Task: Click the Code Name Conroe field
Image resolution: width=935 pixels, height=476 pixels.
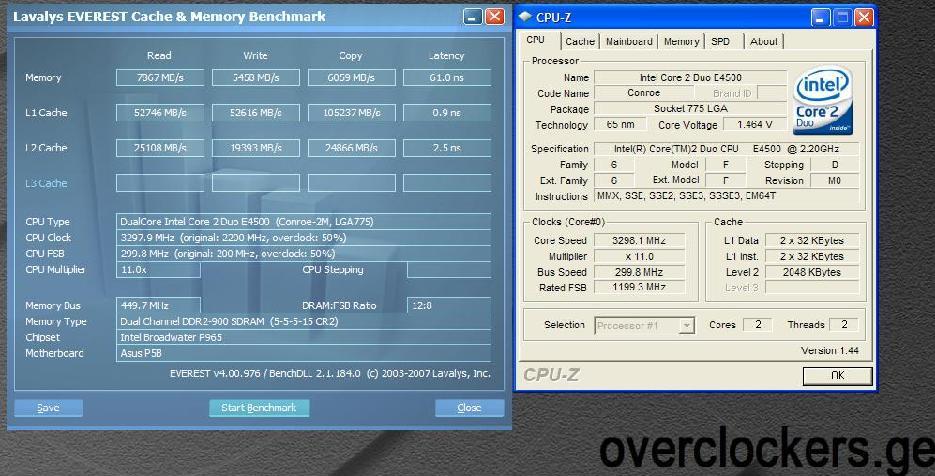Action: tap(644, 93)
